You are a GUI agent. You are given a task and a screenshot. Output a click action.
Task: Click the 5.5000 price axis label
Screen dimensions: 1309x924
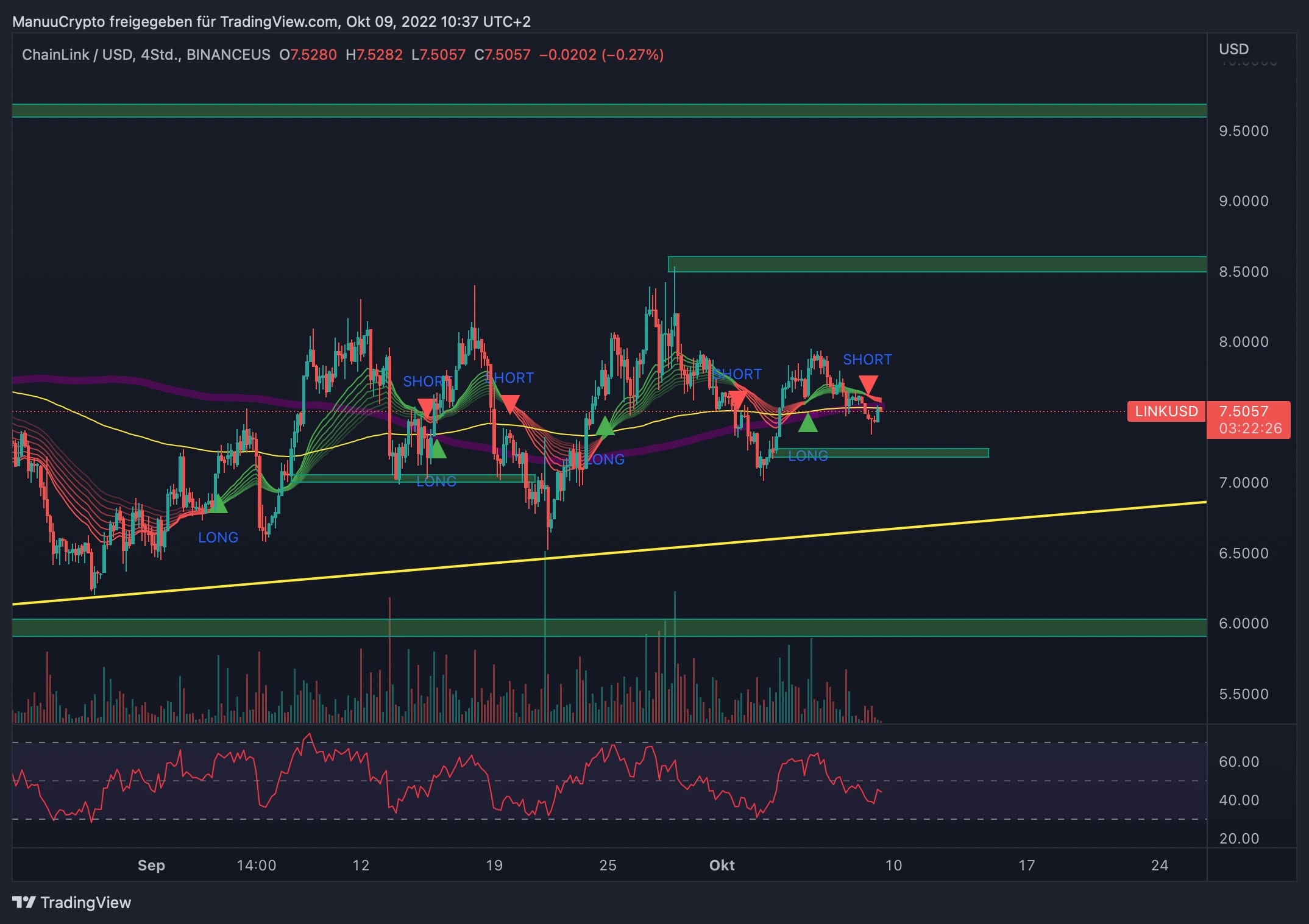pos(1243,694)
